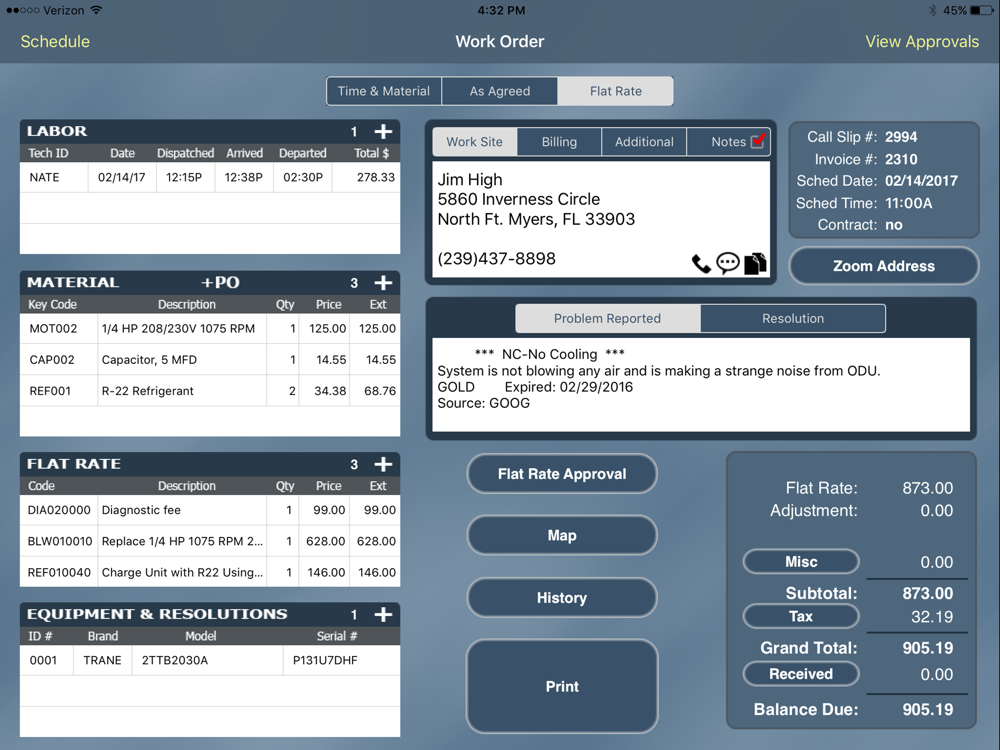Select the MOT002 material row
Viewport: 1000px width, 750px height.
pyautogui.click(x=210, y=328)
